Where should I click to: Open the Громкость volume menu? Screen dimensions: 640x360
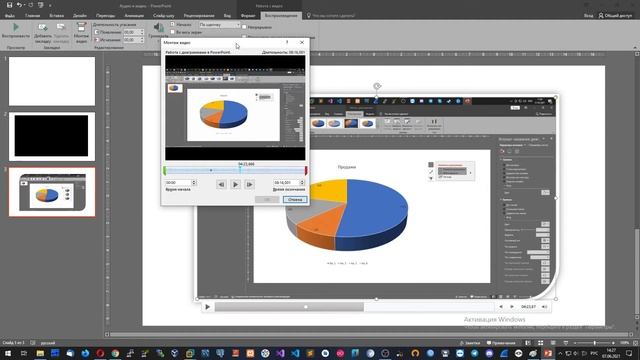tap(158, 31)
